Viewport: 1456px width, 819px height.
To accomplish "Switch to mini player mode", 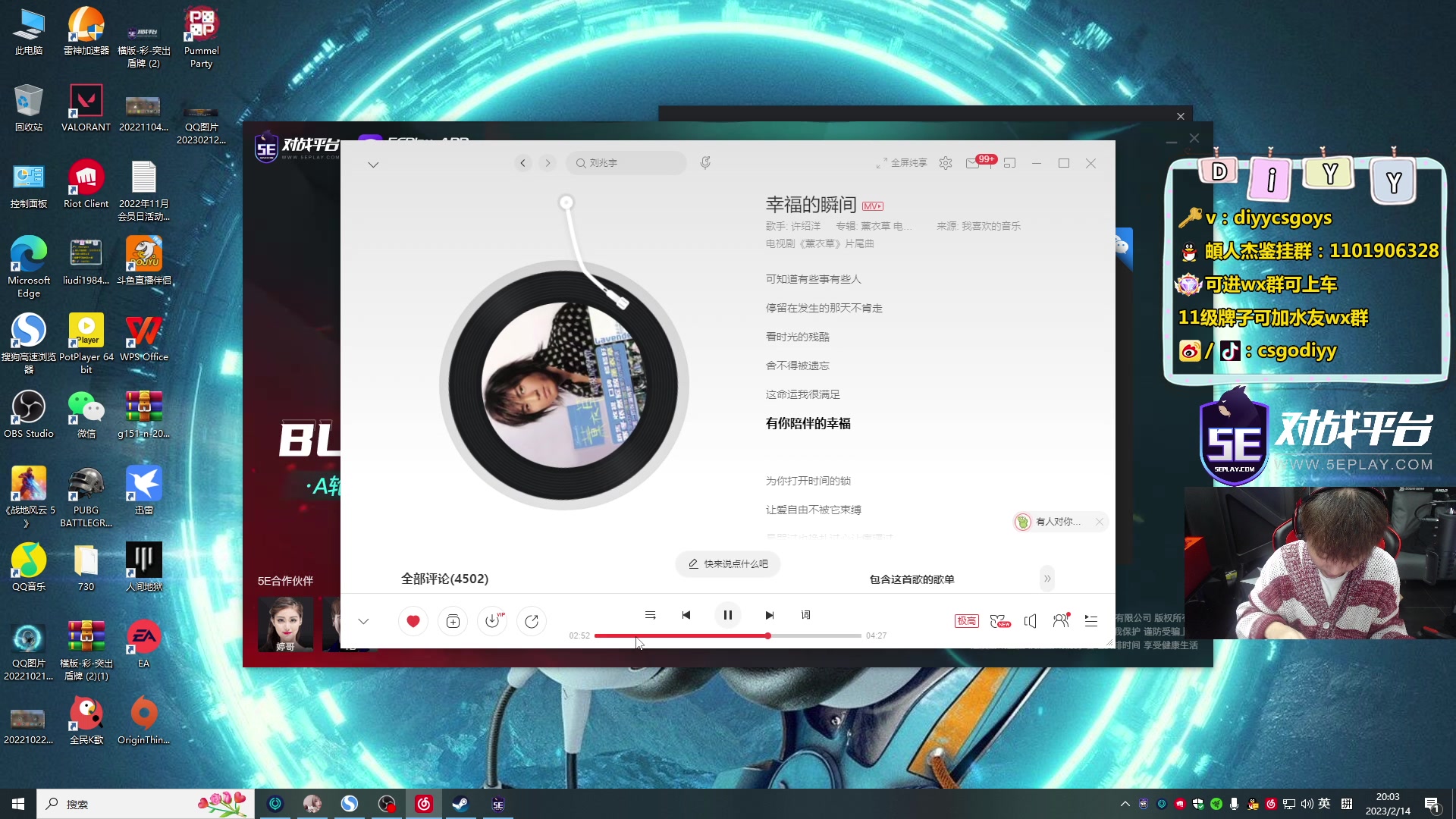I will click(x=1009, y=163).
